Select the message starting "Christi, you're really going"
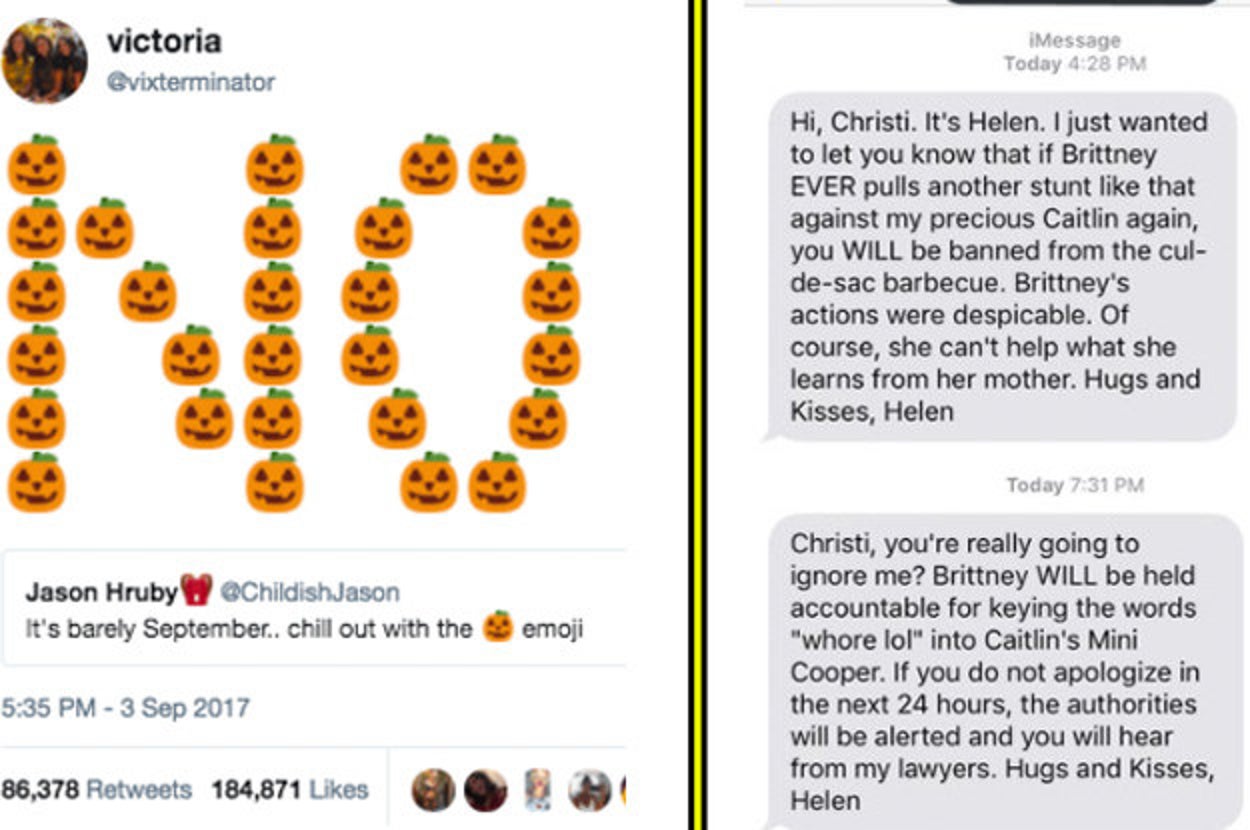The image size is (1250, 830). [1000, 672]
